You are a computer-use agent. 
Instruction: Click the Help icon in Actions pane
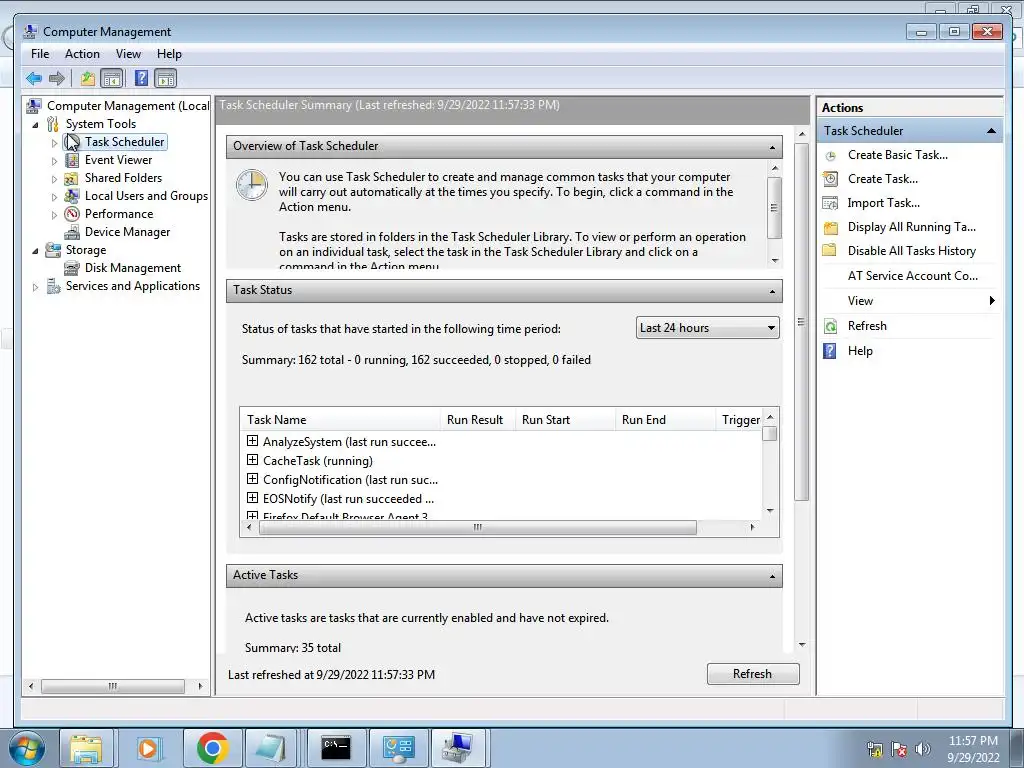pos(830,351)
